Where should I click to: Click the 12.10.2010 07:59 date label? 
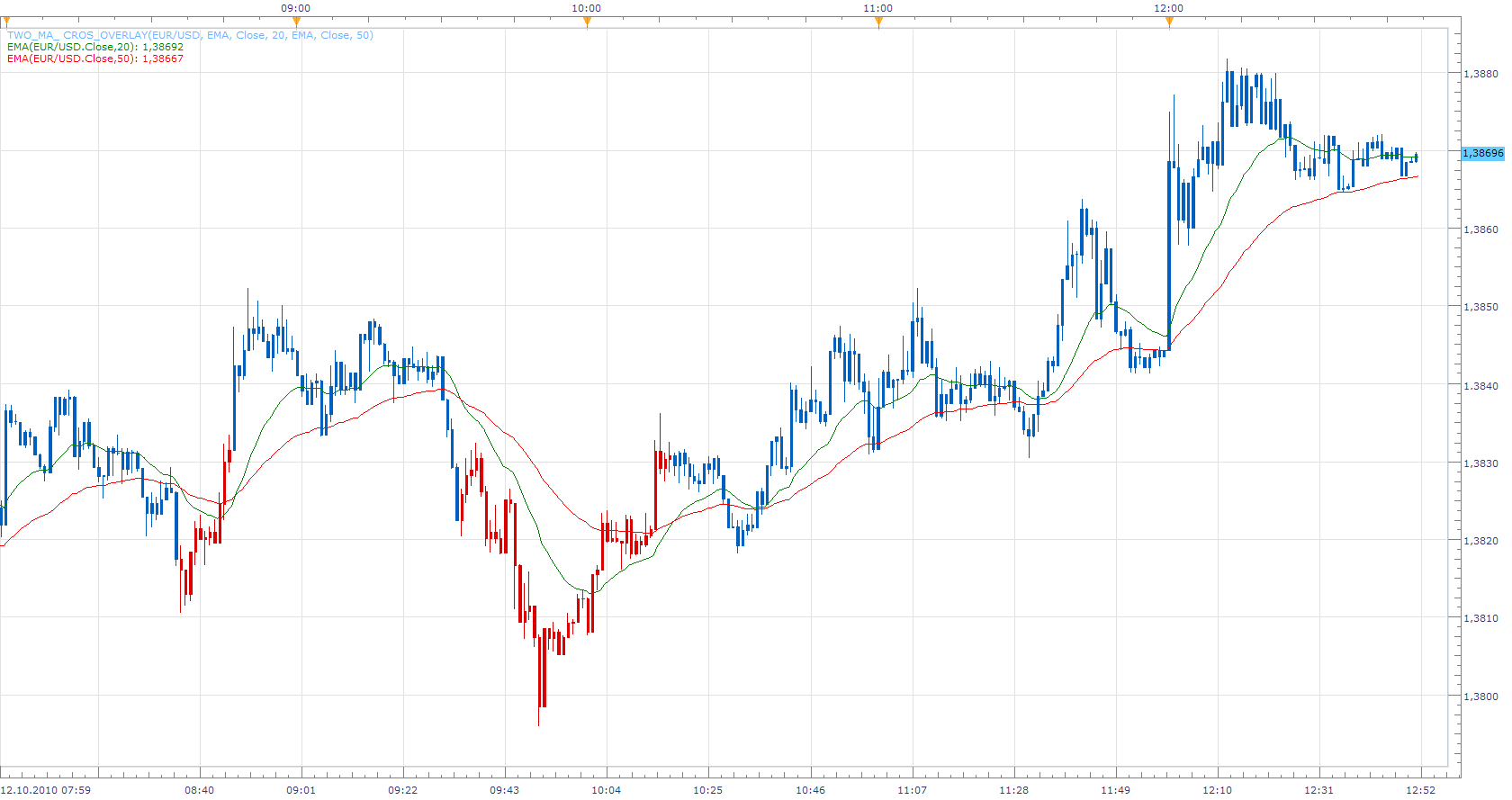click(x=46, y=790)
